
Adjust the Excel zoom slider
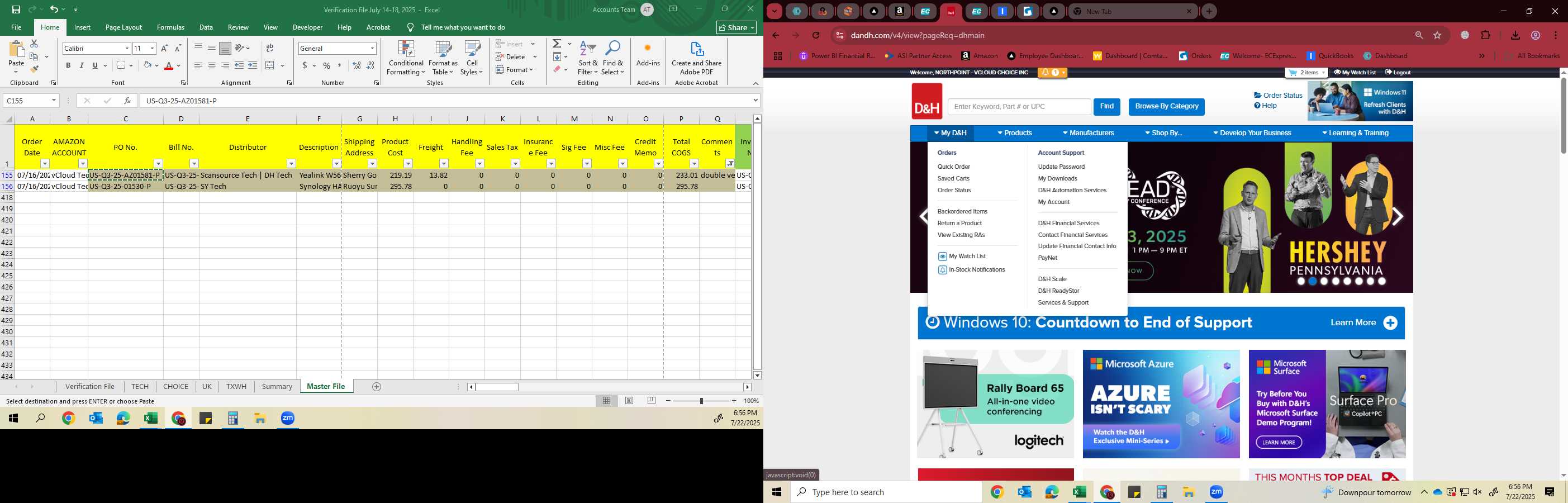[x=701, y=401]
